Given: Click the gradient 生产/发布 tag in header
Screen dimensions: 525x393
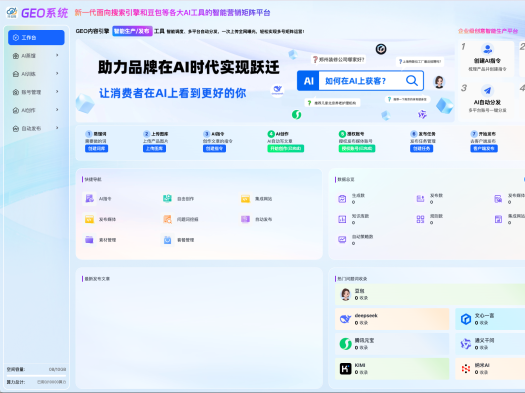Looking at the screenshot, I should [x=132, y=31].
